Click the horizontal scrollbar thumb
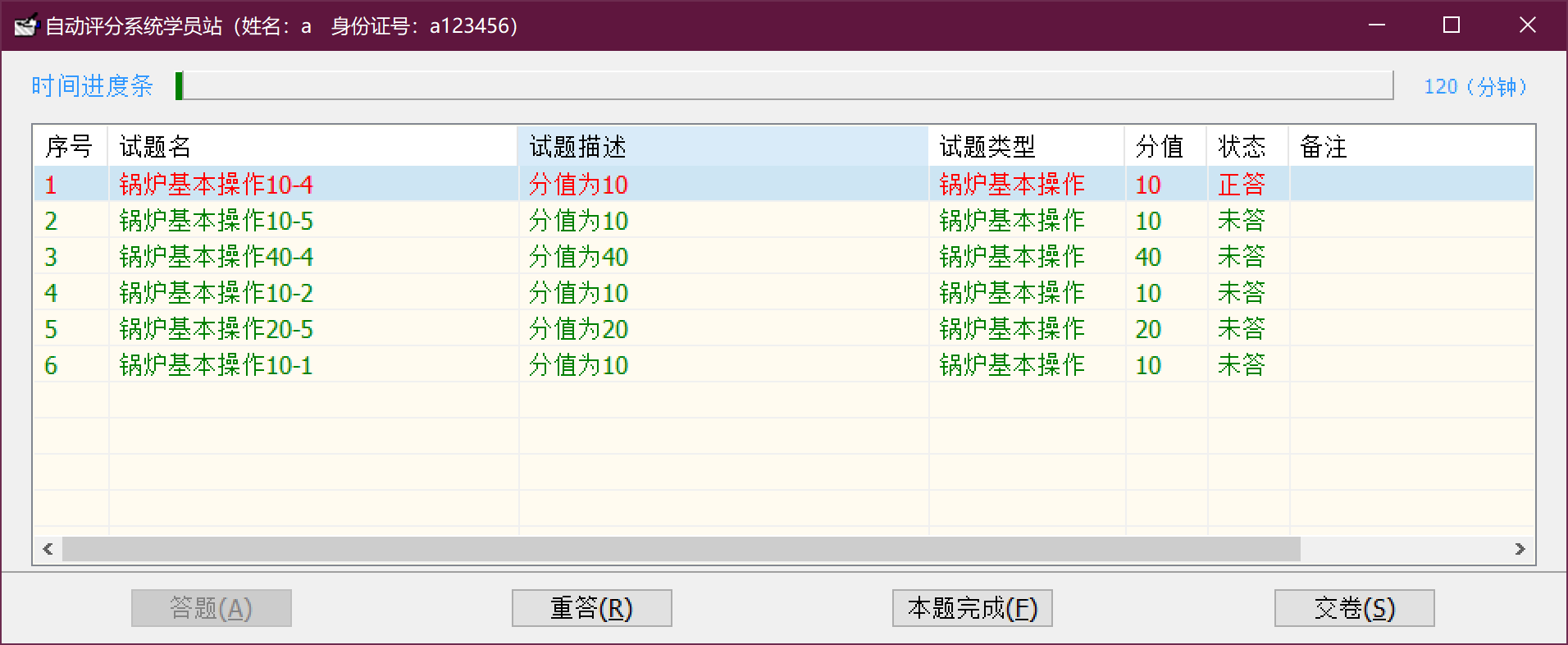The width and height of the screenshot is (1568, 645). (681, 549)
